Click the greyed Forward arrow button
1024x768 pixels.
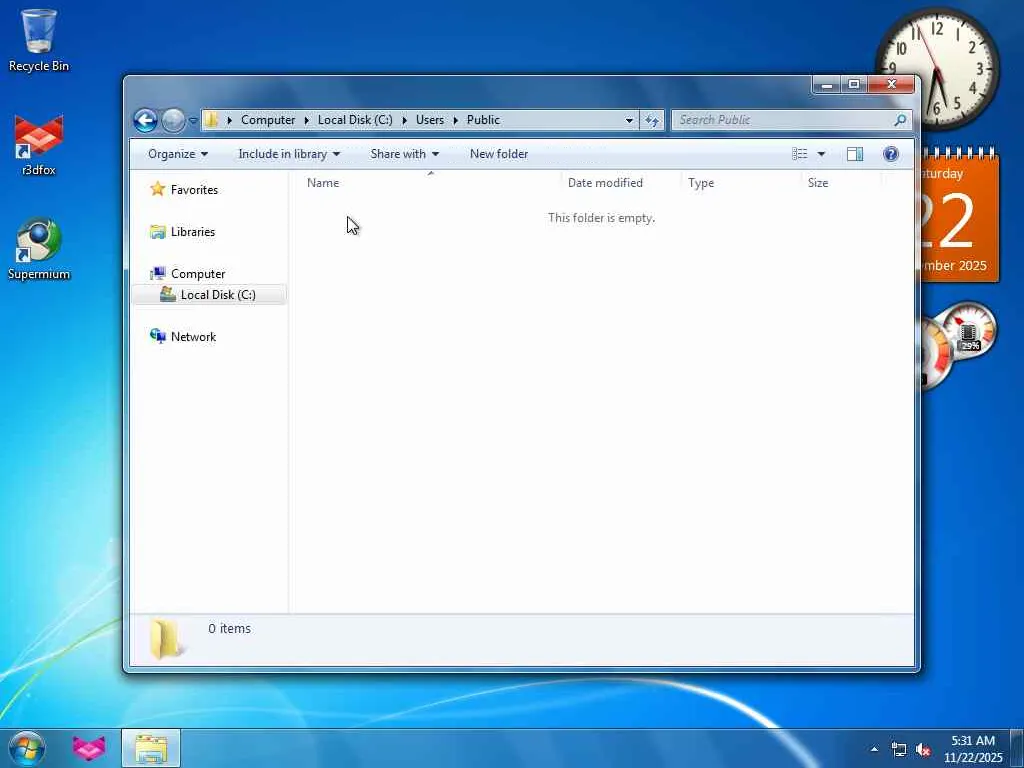173,120
